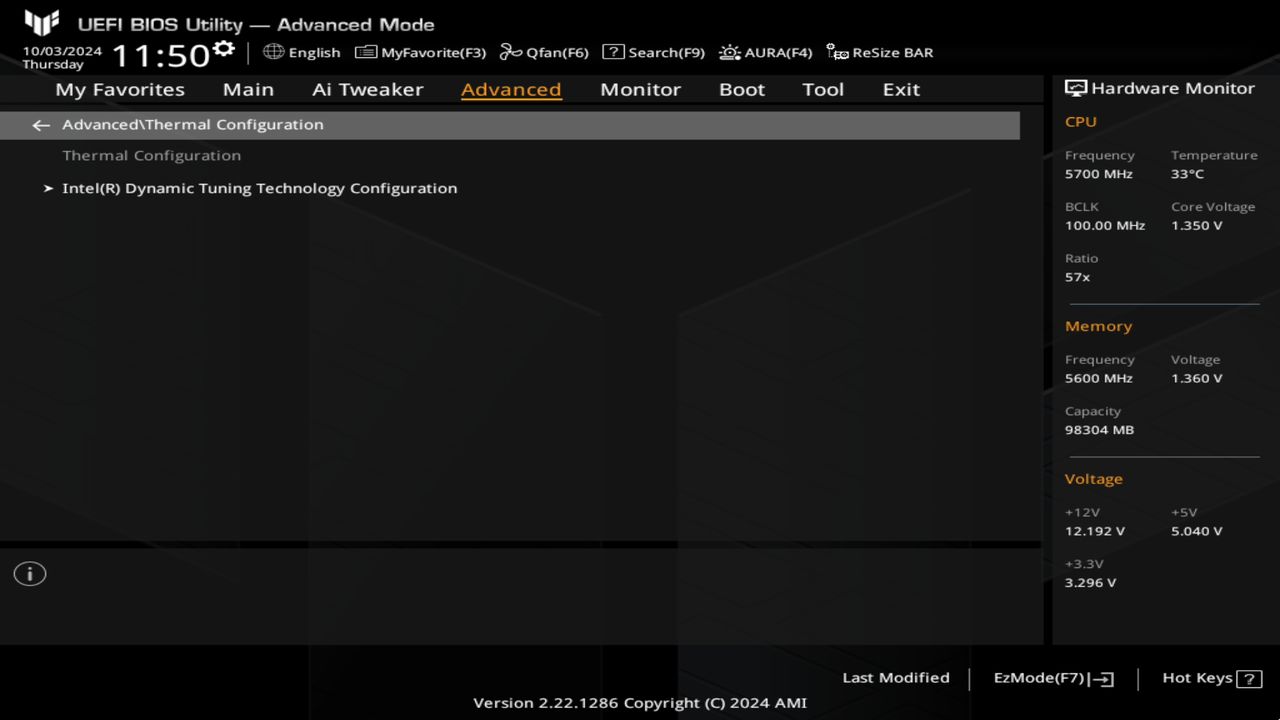
Task: Click the Thermal Configuration heading
Action: tap(151, 156)
